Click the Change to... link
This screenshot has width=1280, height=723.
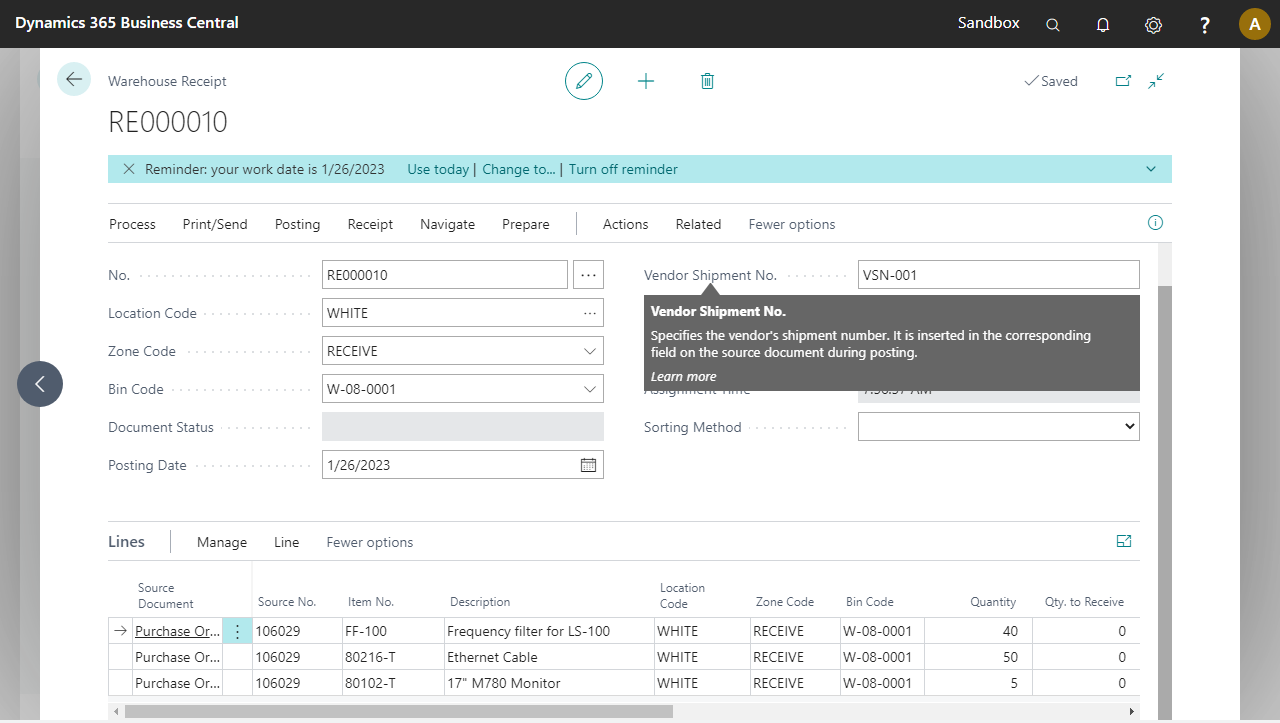519,169
